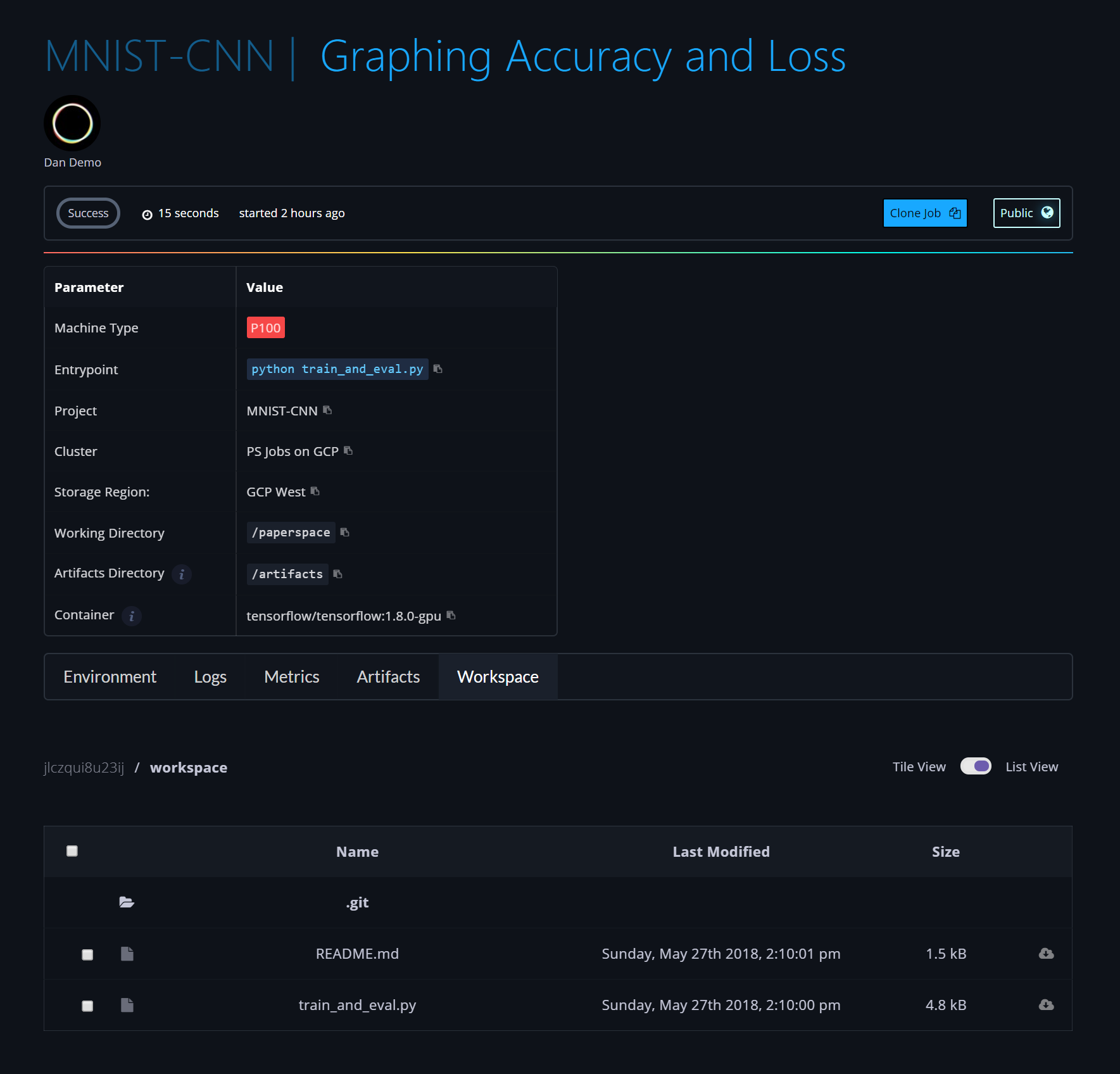Select the Workspace tab

coord(498,677)
